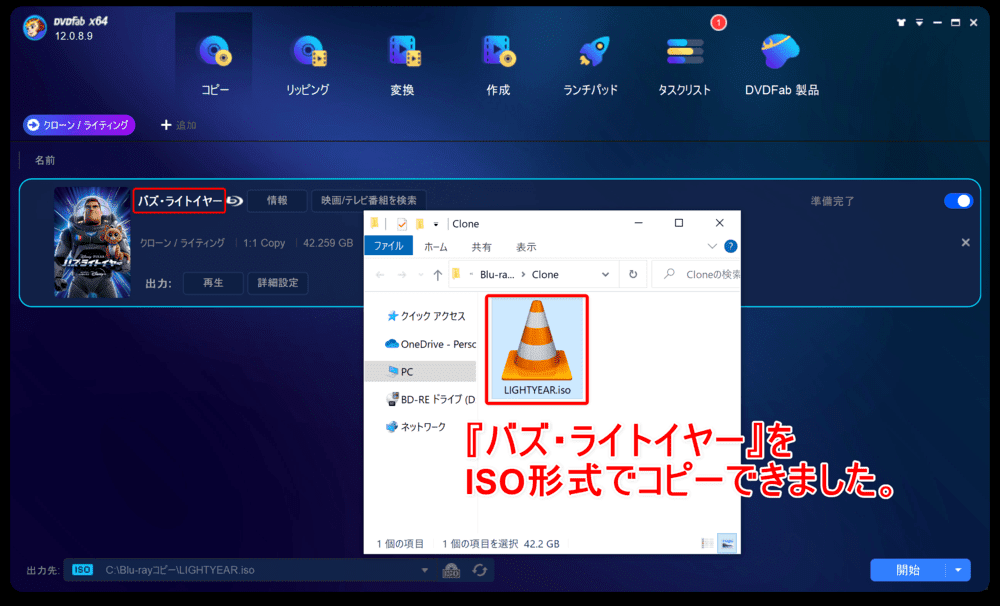This screenshot has height=606, width=1000.
Task: Click the refresh icon beside the output path
Action: [x=480, y=570]
